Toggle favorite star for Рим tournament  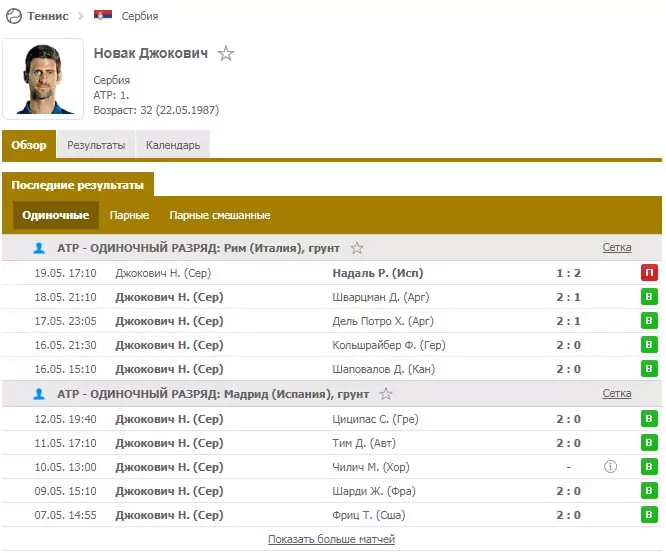pos(357,248)
